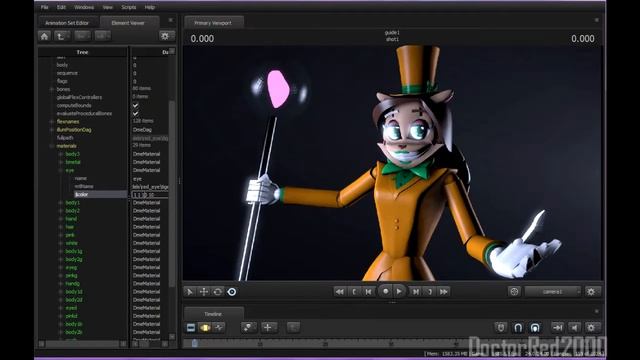Mute audio with the speaker icon
The height and width of the screenshot is (360, 640).
tap(575, 327)
